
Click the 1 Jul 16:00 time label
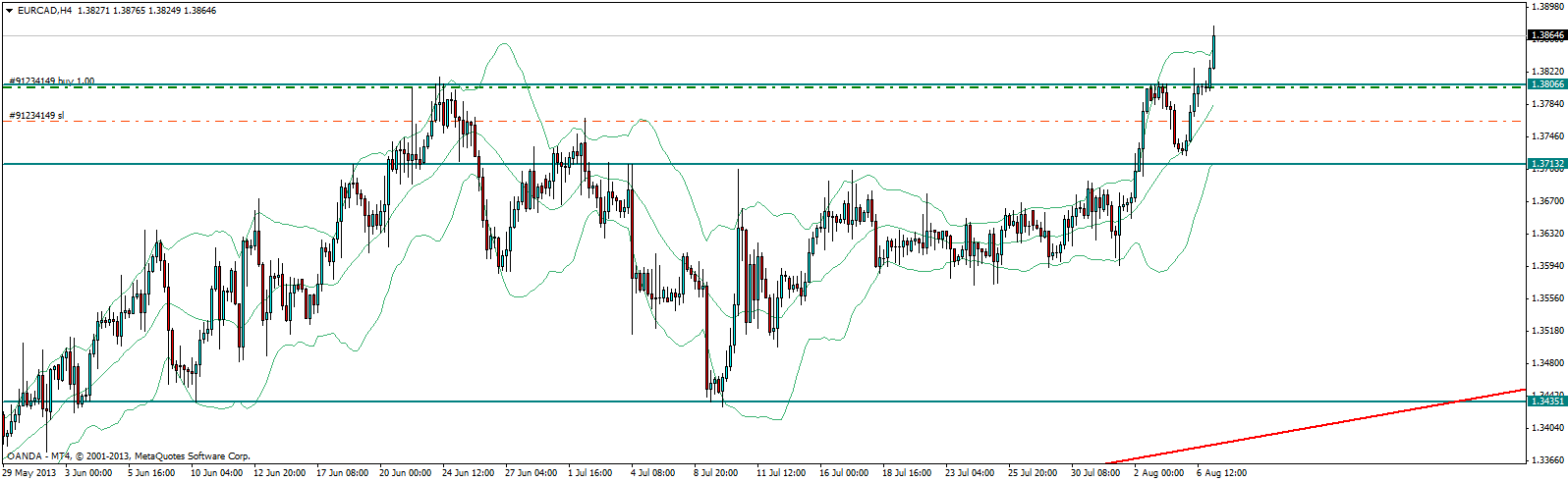[589, 473]
